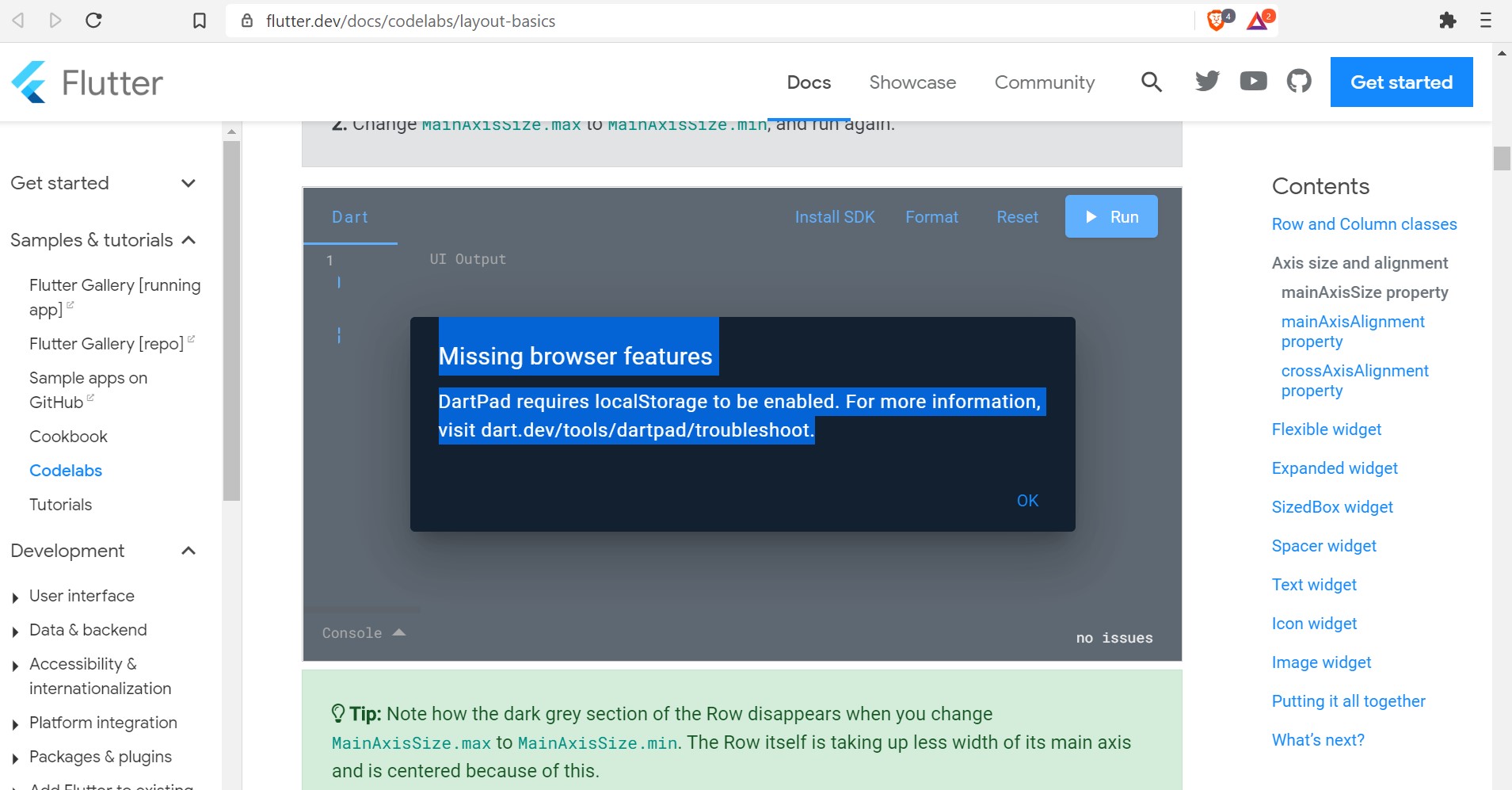Expand Packages & plugins tree item

(x=15, y=758)
